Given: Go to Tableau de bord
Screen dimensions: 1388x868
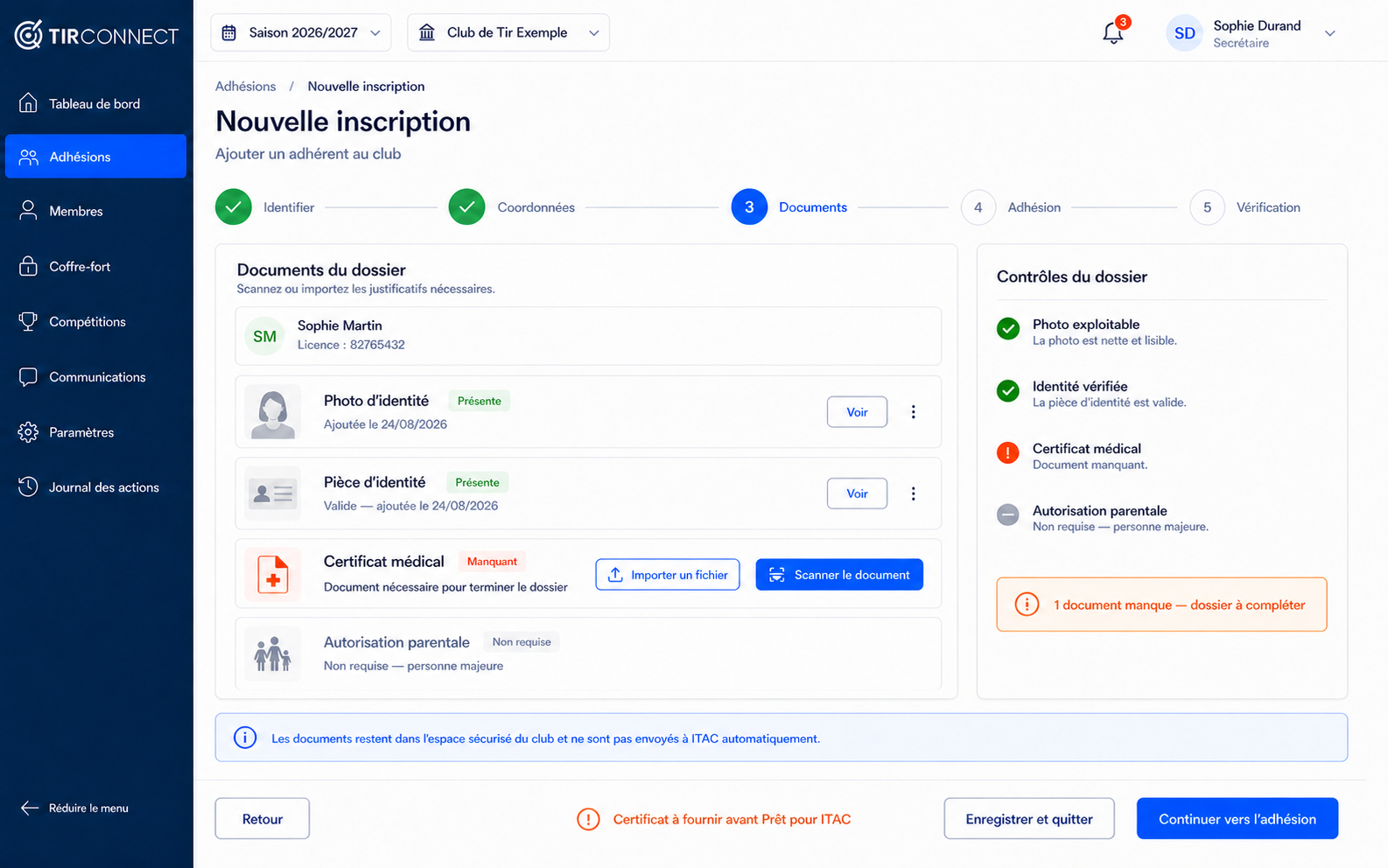Looking at the screenshot, I should click(x=96, y=103).
